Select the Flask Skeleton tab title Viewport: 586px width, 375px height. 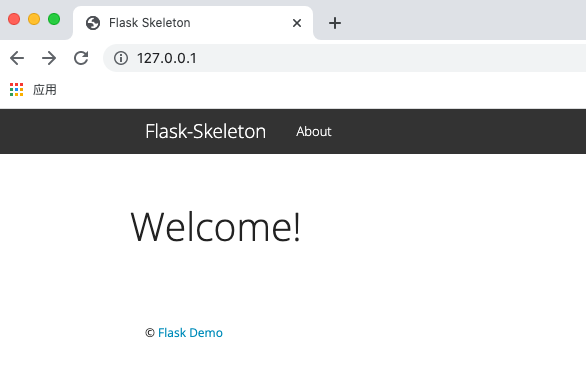pyautogui.click(x=149, y=23)
